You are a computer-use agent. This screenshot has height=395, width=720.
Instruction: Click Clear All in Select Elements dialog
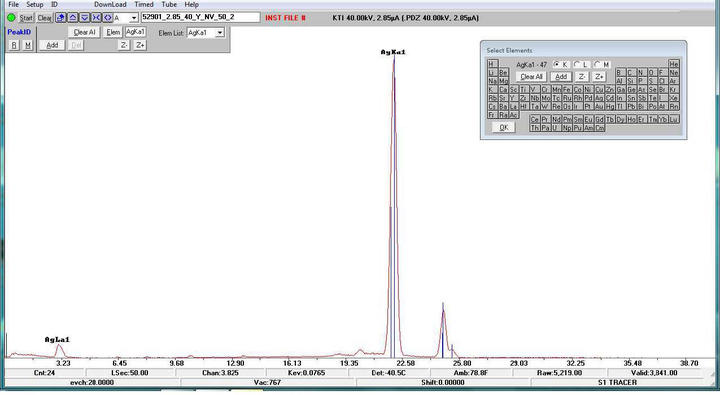pyautogui.click(x=531, y=77)
